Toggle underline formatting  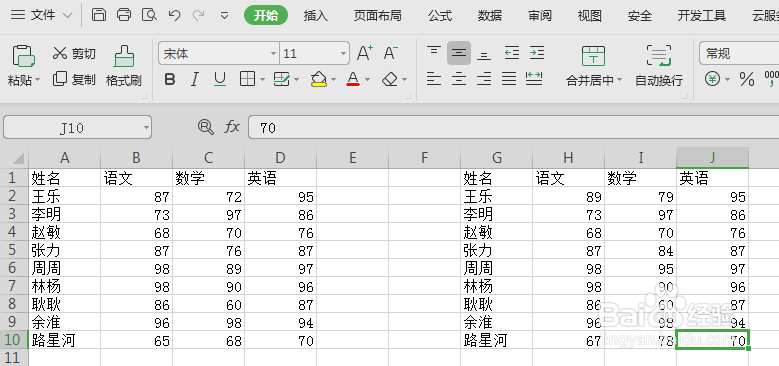click(x=220, y=79)
